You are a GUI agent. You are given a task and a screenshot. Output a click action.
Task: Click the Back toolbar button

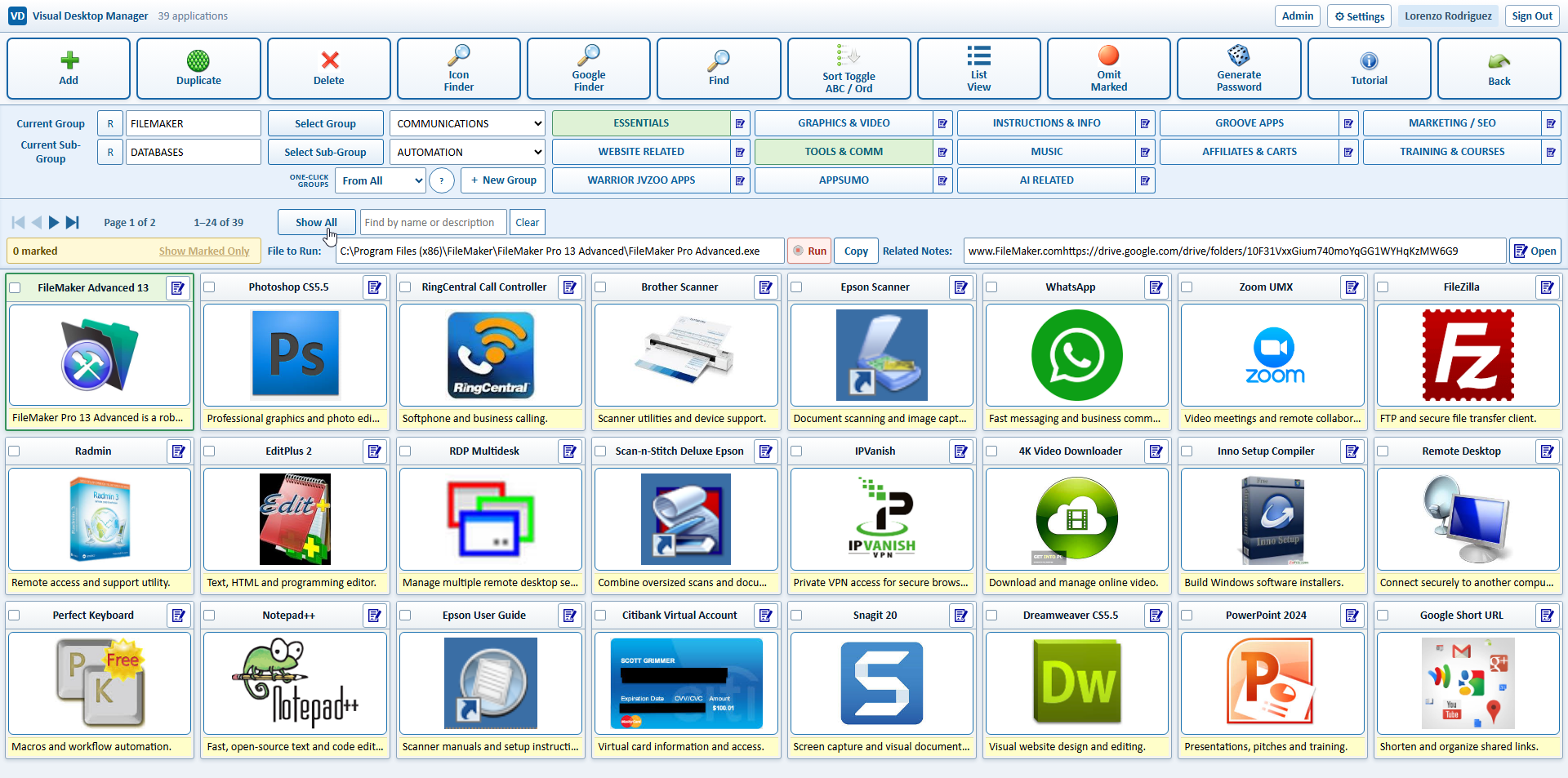point(1499,69)
